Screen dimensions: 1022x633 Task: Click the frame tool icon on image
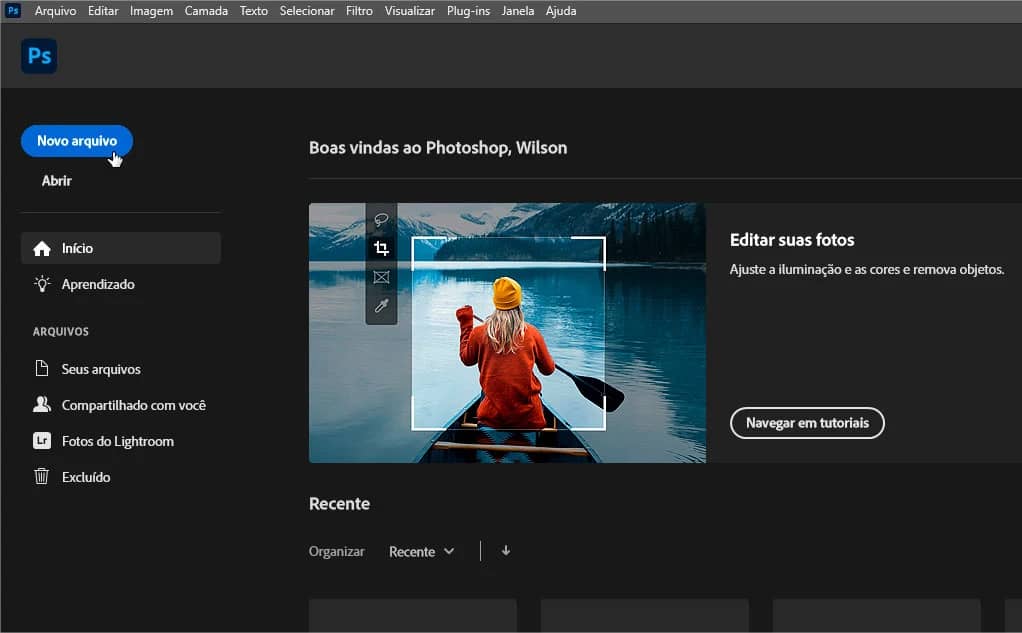tap(381, 277)
